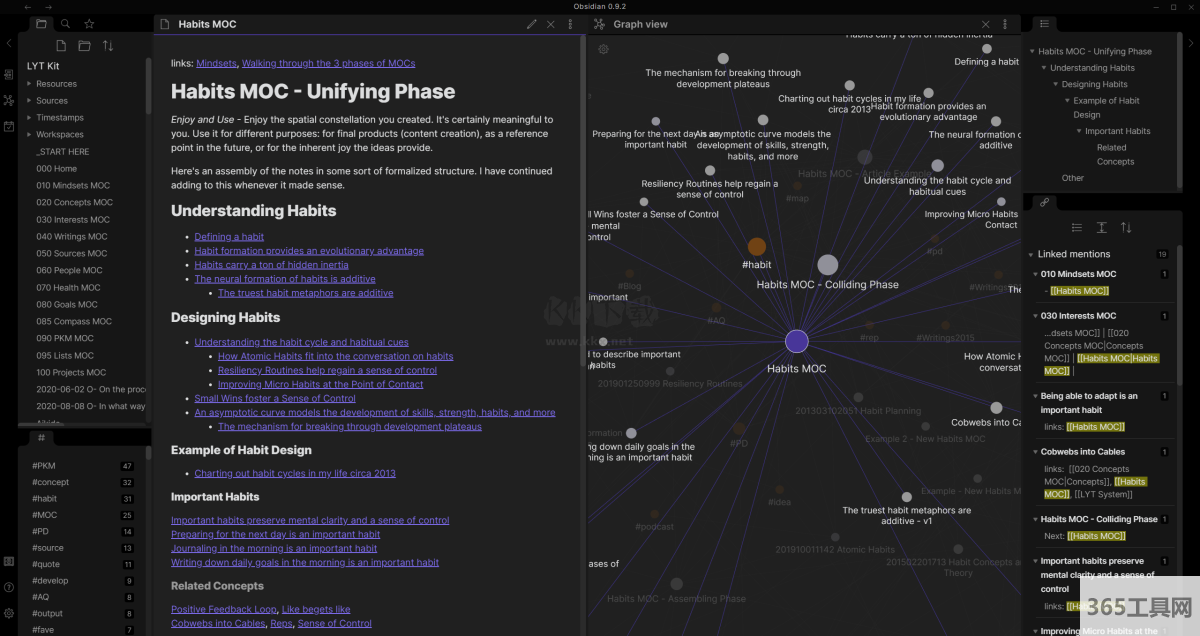
Task: Collapse the left sidebar with arrow
Action: [9, 43]
